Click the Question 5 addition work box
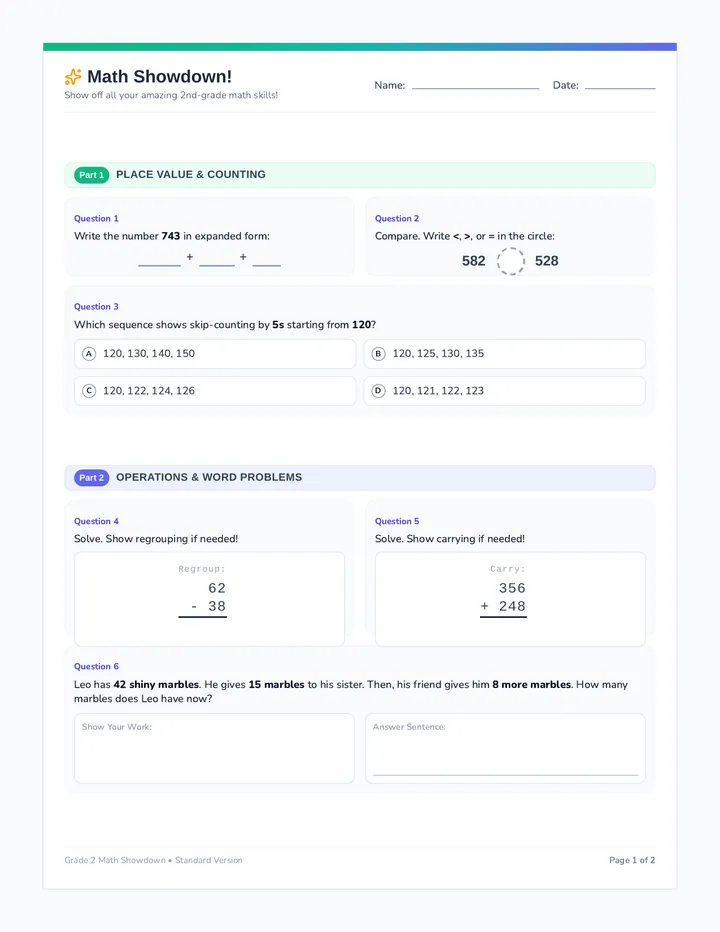The width and height of the screenshot is (720, 932). (x=510, y=599)
